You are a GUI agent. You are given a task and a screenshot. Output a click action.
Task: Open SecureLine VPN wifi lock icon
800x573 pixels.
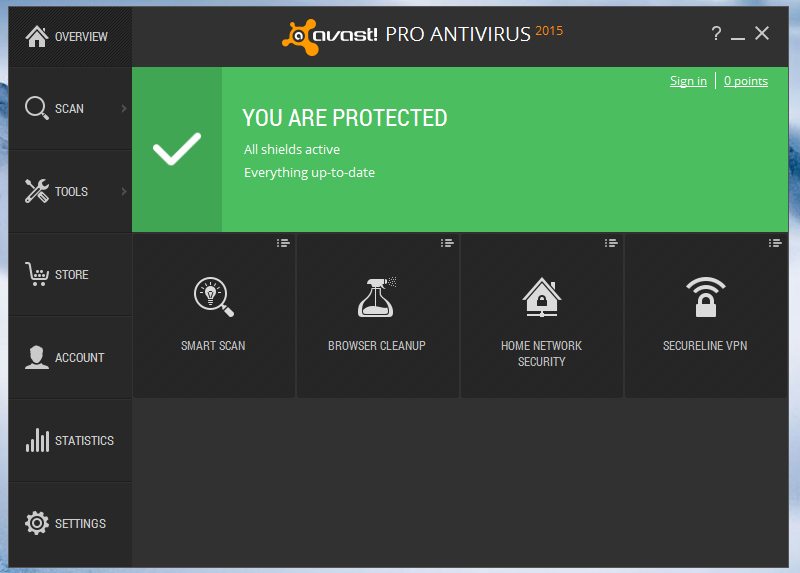(706, 297)
